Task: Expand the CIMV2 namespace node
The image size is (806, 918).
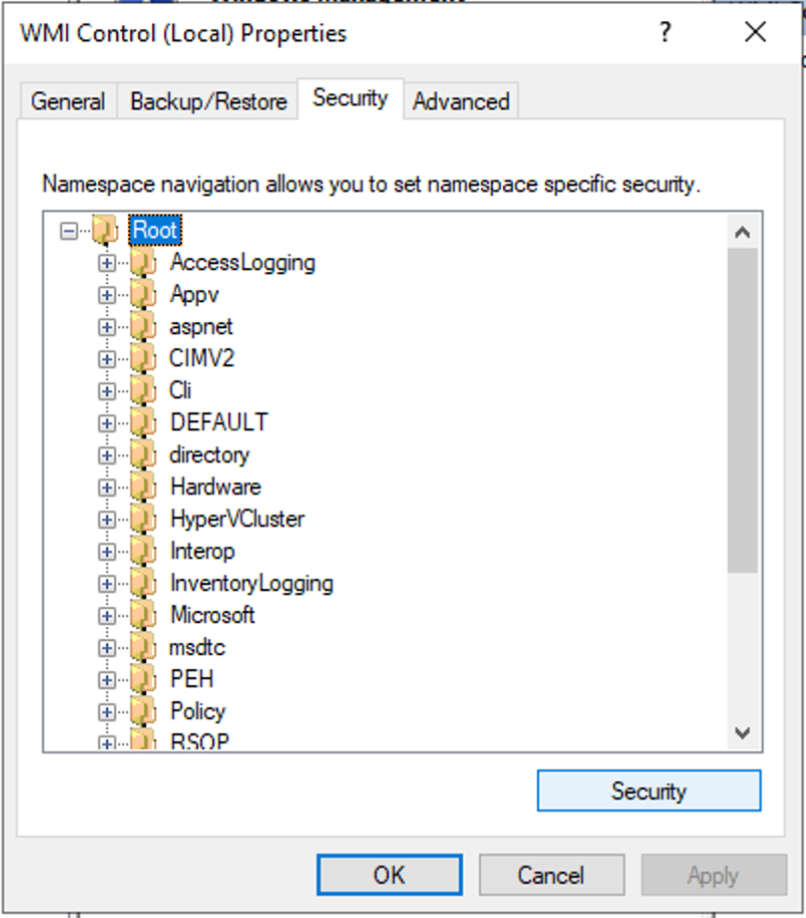Action: 106,358
